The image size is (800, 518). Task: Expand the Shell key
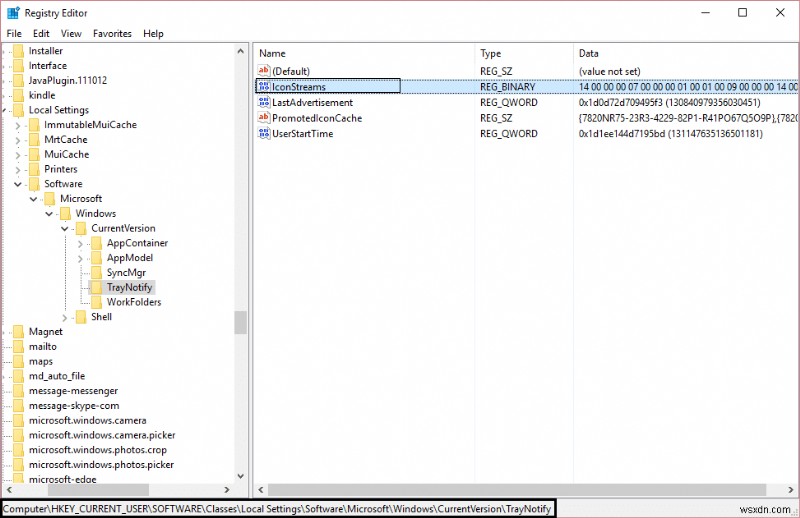point(65,318)
